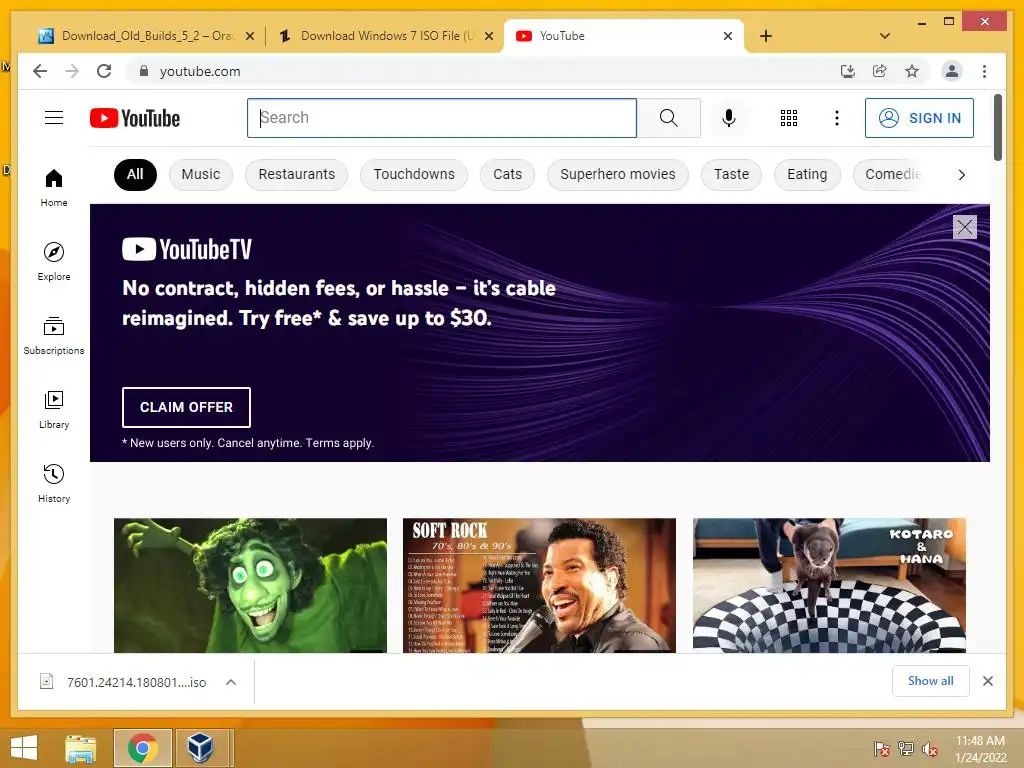Open YouTube settings three-dot menu
This screenshot has height=768, width=1024.
pos(837,118)
